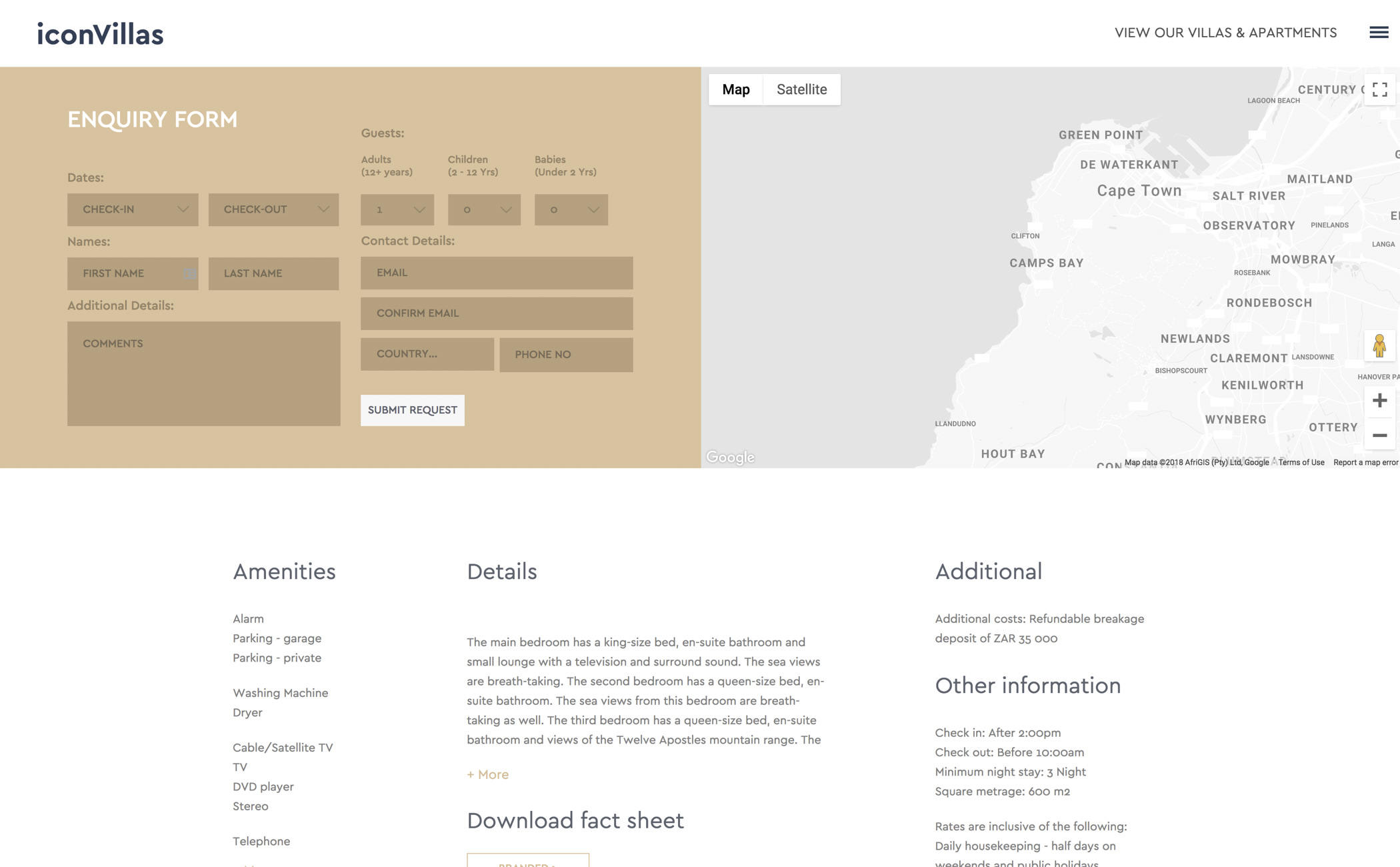Select the Map view tab
1400x867 pixels.
736,89
